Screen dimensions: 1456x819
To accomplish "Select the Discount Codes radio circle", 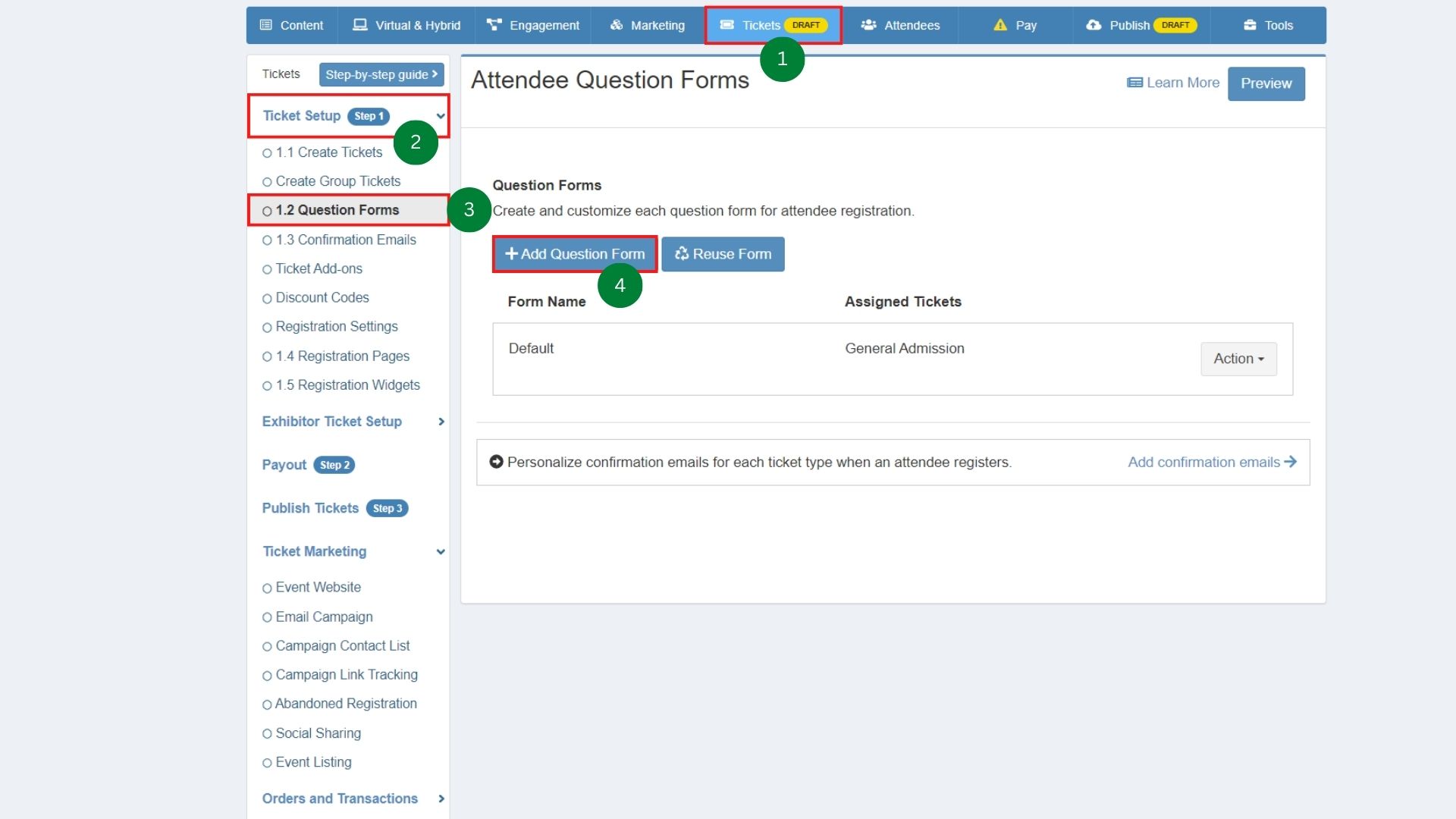I will (x=266, y=297).
